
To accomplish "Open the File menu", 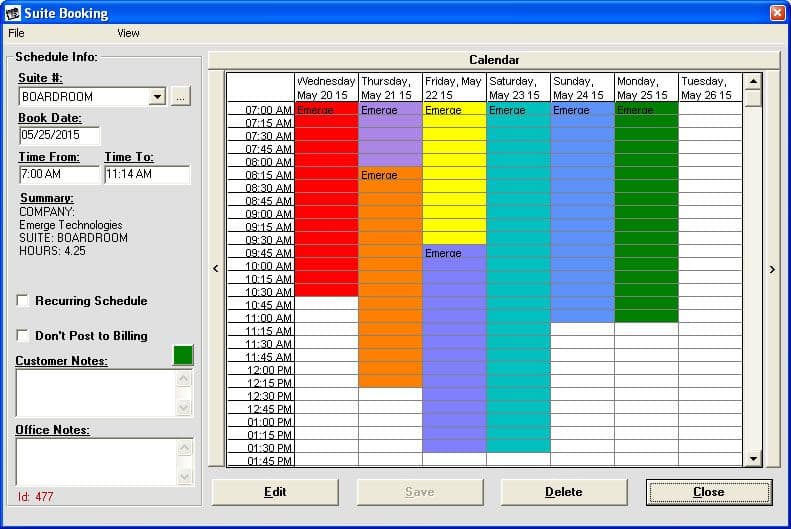I will point(16,33).
